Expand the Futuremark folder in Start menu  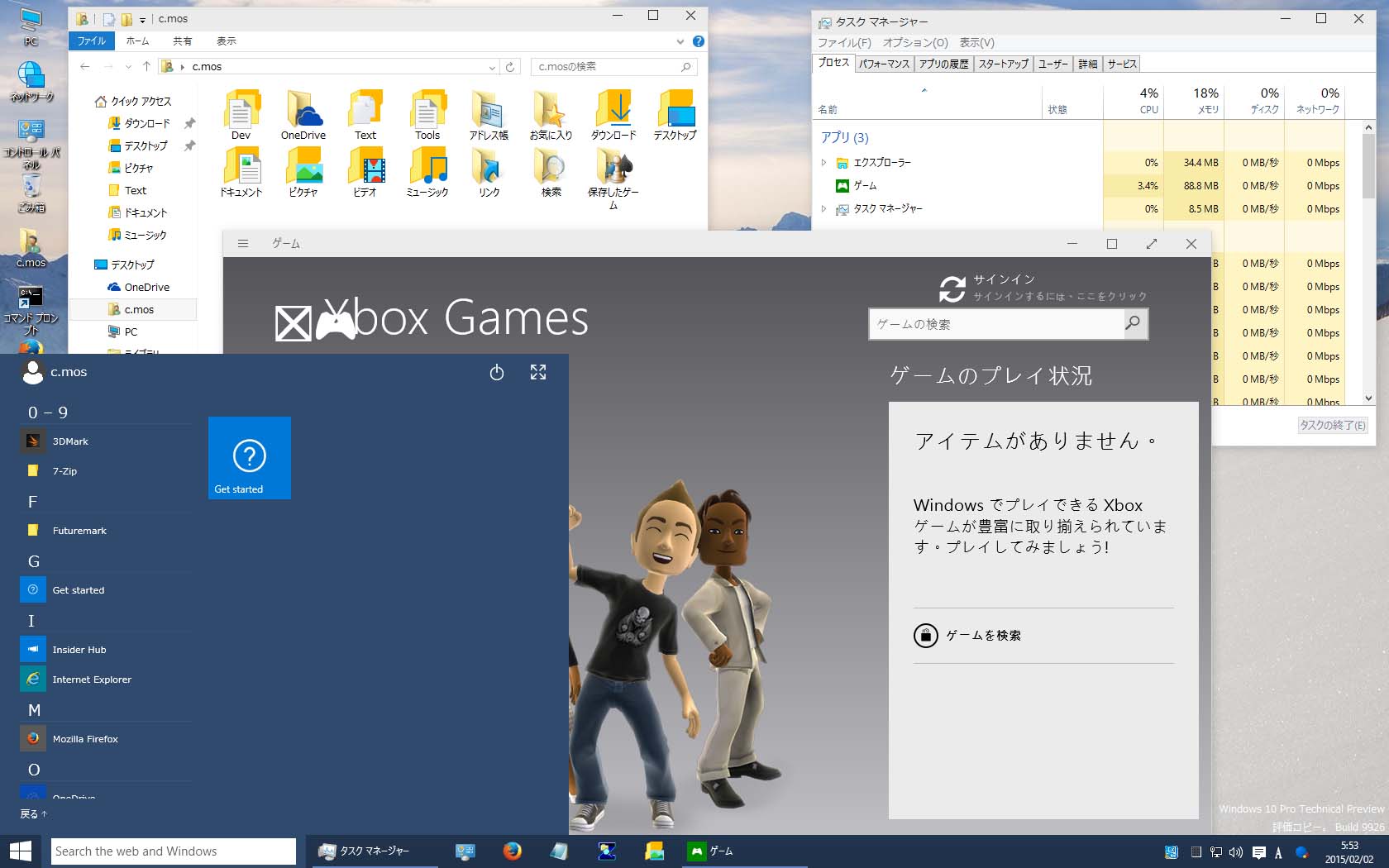pyautogui.click(x=105, y=531)
